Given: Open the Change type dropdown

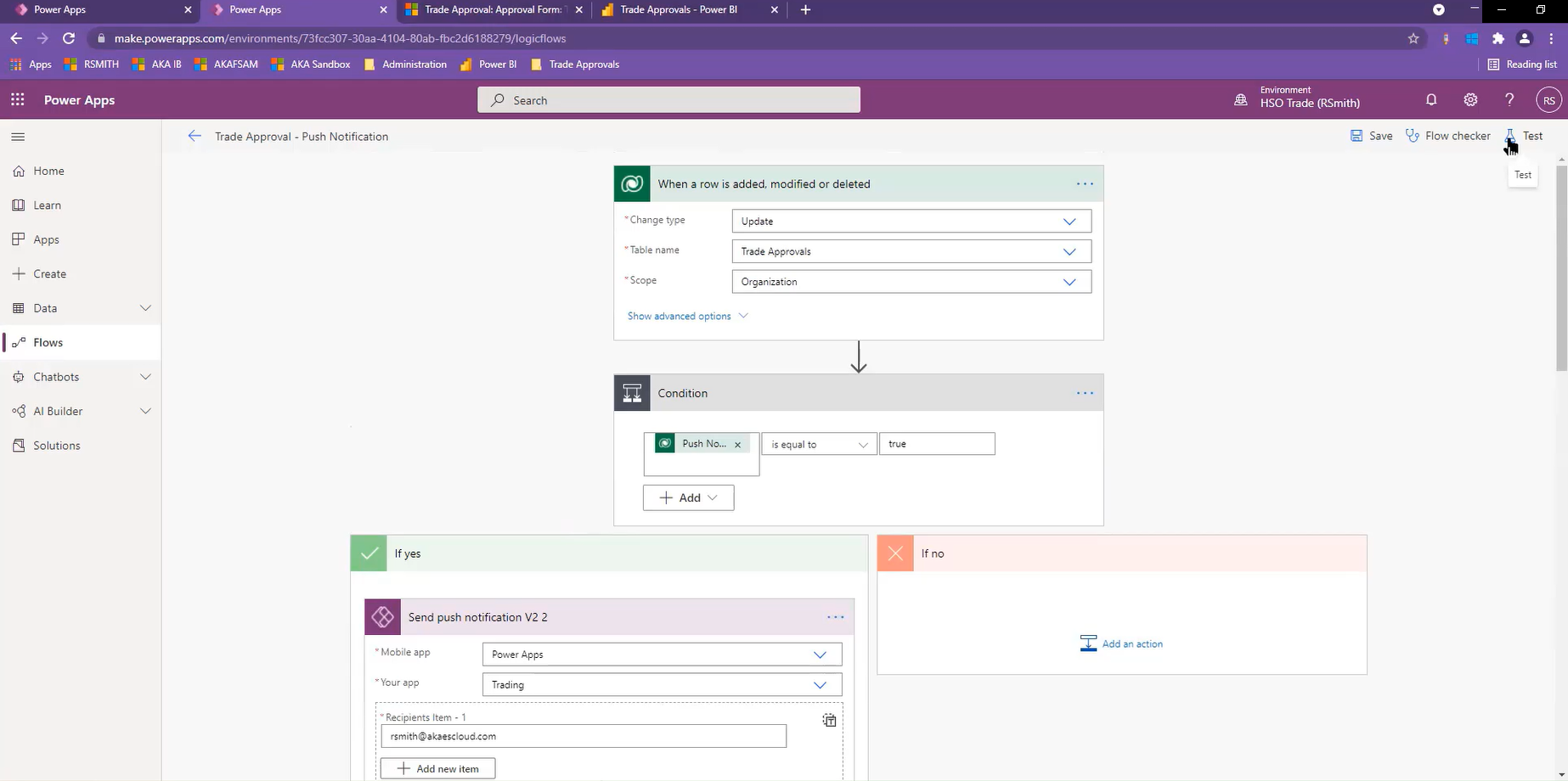Looking at the screenshot, I should (911, 222).
